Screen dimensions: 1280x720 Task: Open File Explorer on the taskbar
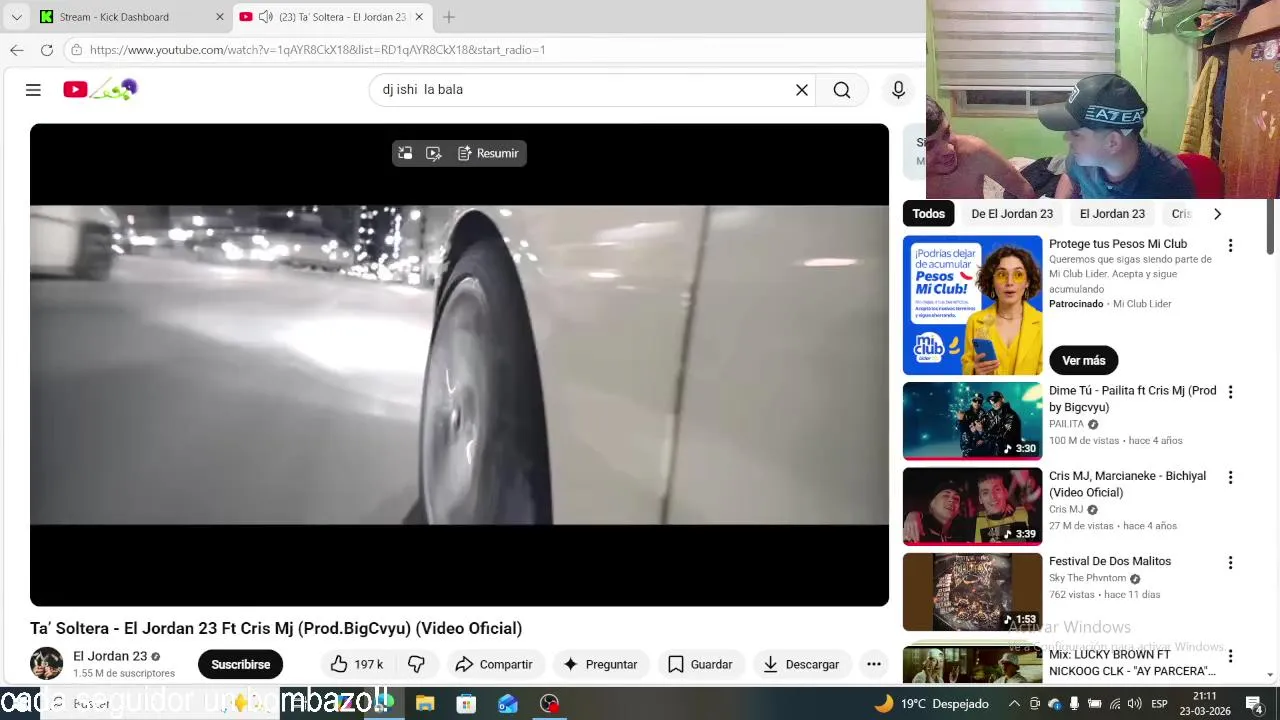(x=425, y=704)
